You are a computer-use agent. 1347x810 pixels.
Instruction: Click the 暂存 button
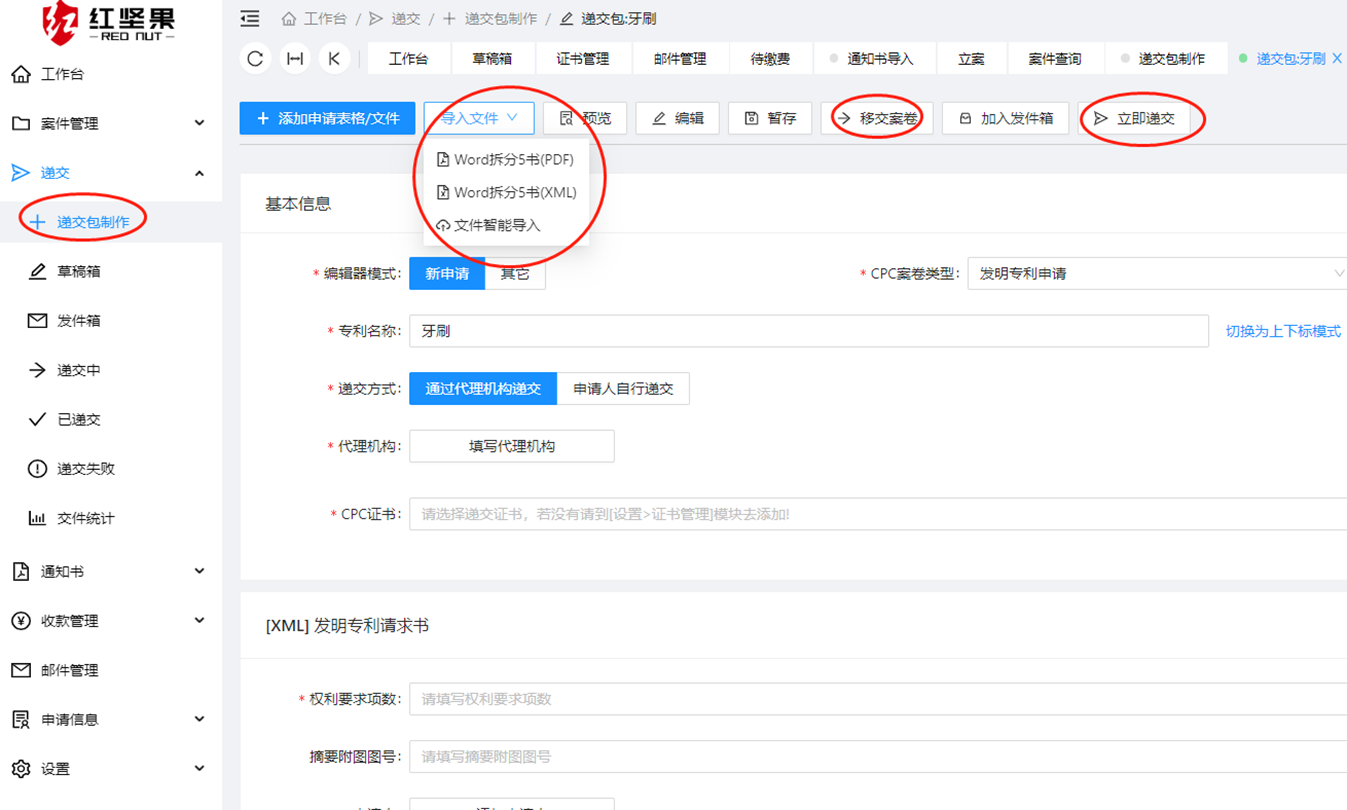click(770, 118)
